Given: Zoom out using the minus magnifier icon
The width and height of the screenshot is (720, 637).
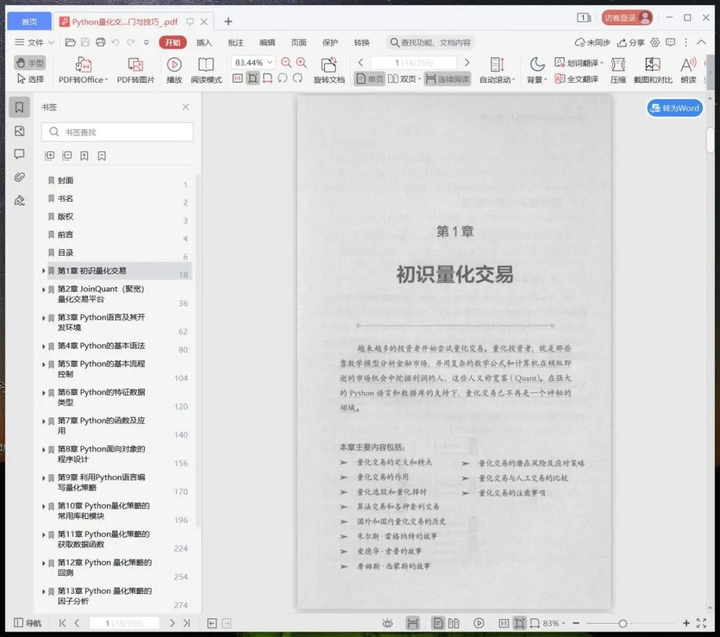Looking at the screenshot, I should [x=286, y=62].
